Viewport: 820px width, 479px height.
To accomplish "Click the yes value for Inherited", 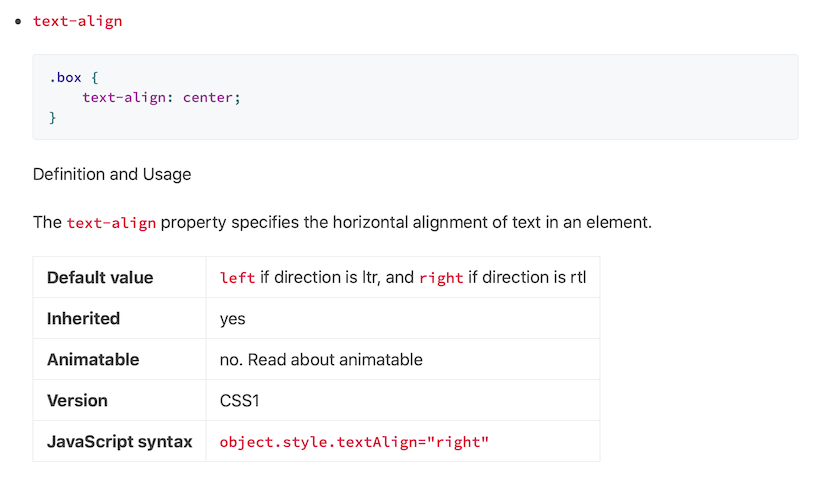I will click(x=232, y=319).
